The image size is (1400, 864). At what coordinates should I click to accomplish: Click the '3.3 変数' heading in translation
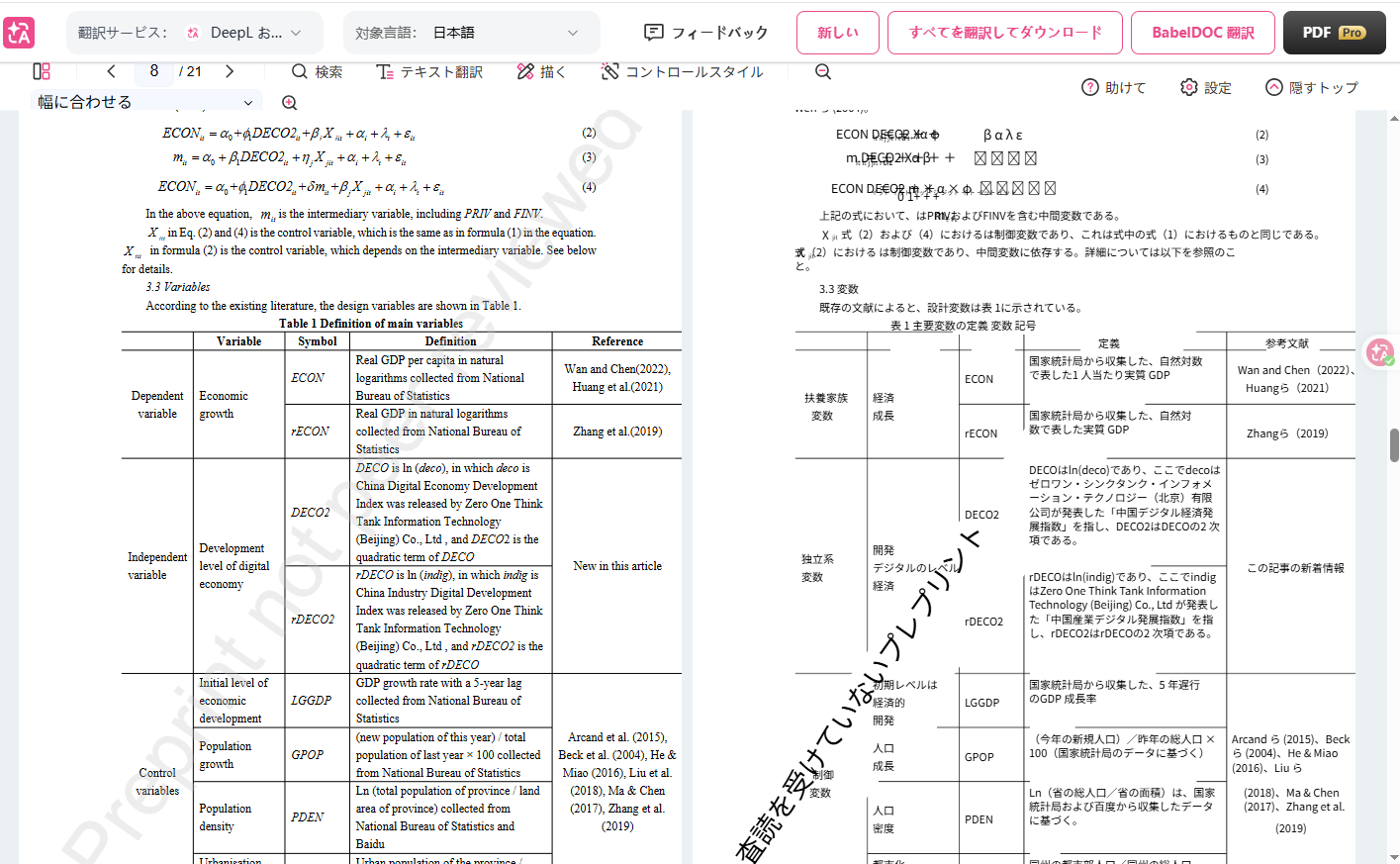[x=839, y=289]
